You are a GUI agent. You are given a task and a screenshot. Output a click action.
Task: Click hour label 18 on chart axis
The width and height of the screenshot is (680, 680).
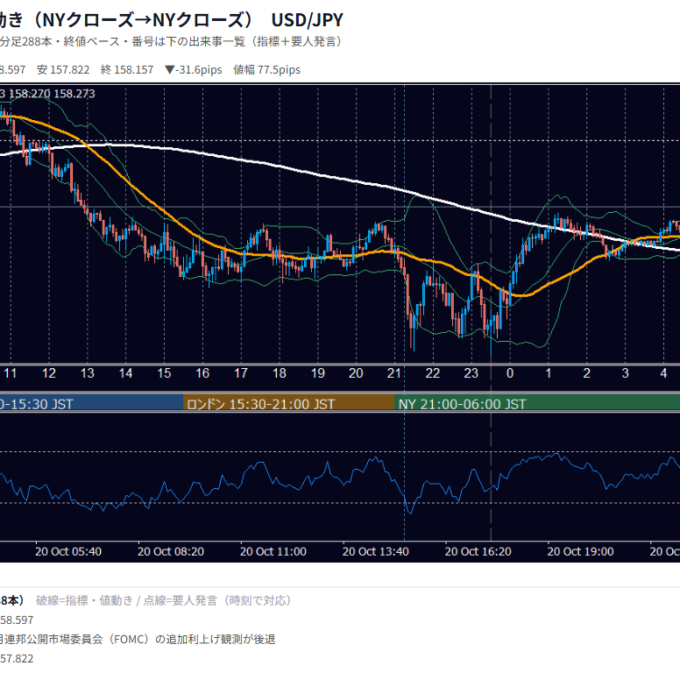[x=279, y=373]
